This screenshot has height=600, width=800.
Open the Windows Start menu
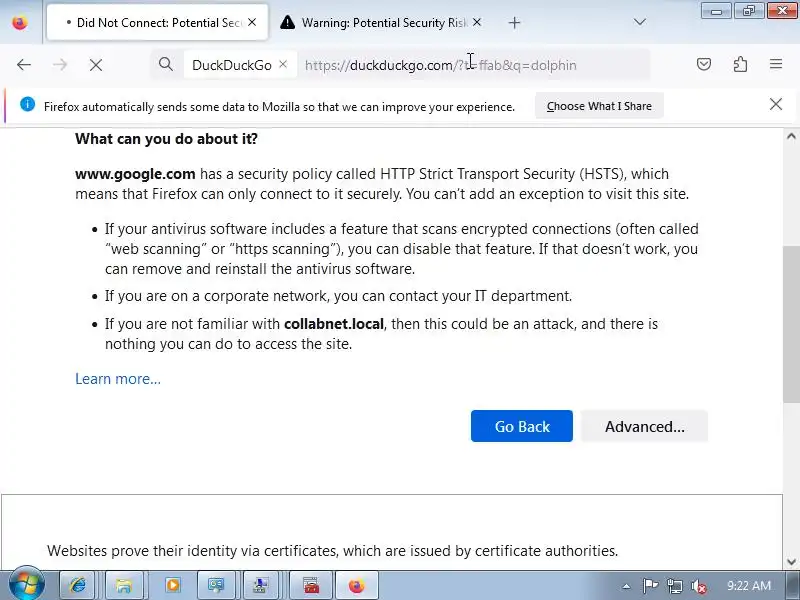pyautogui.click(x=26, y=585)
